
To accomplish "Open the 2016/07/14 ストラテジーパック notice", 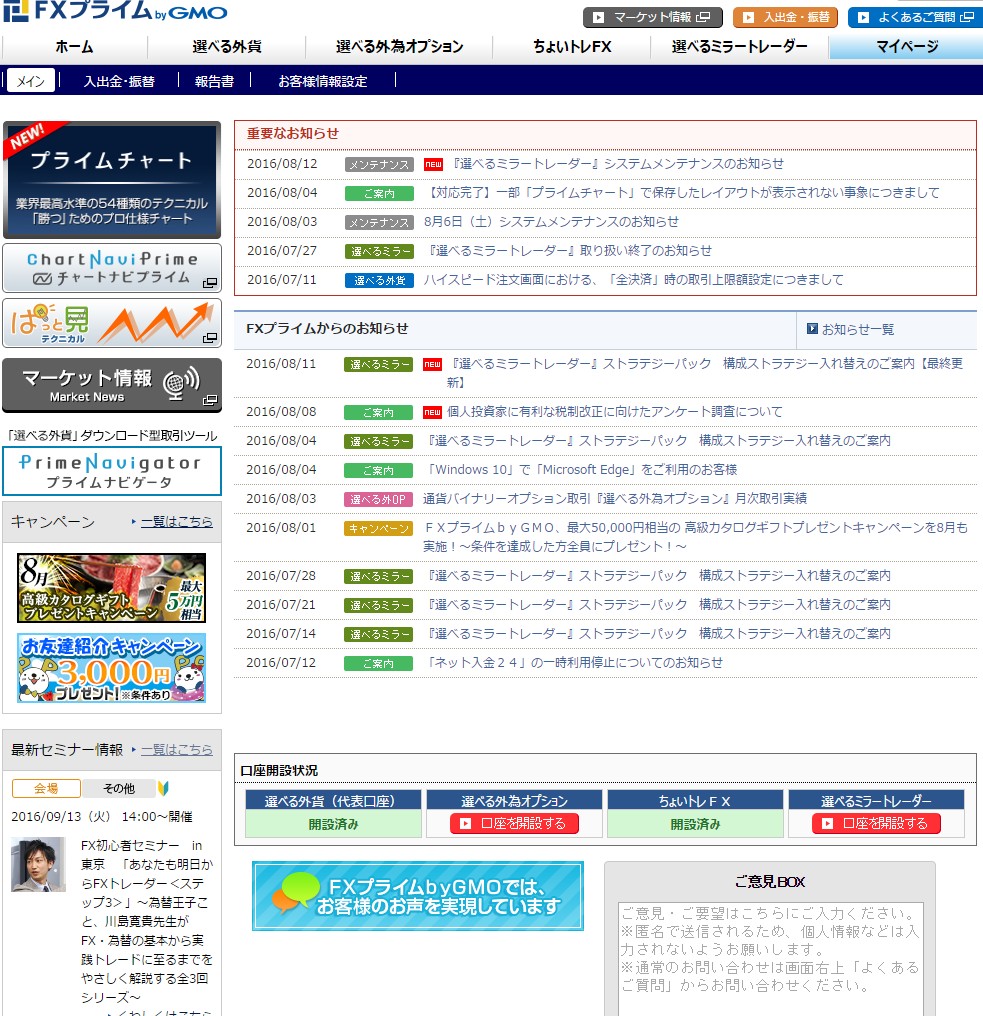I will coord(657,634).
